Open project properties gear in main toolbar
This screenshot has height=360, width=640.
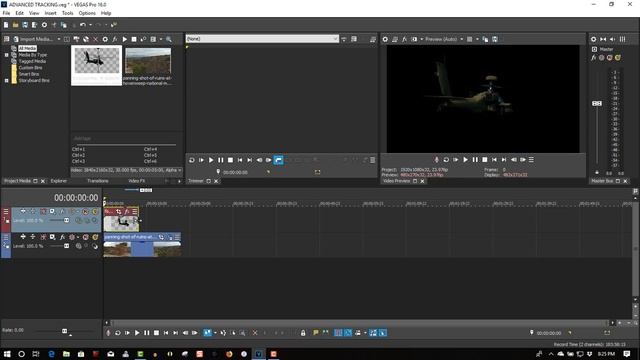coord(44,25)
